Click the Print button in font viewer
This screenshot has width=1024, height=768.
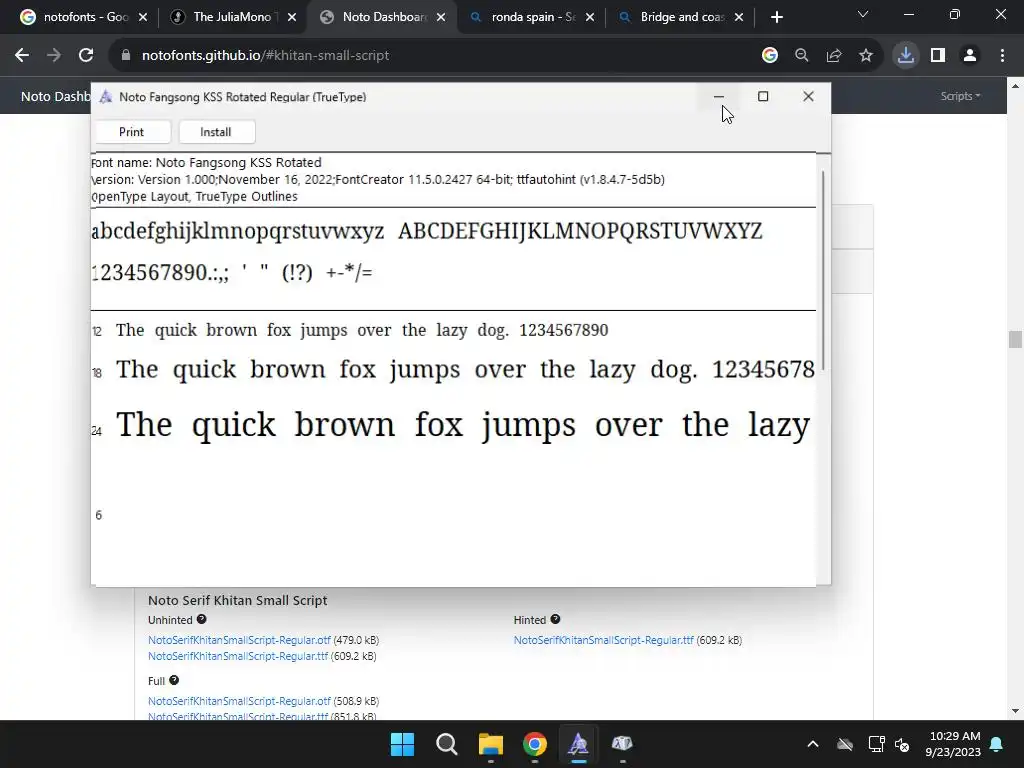tap(131, 132)
